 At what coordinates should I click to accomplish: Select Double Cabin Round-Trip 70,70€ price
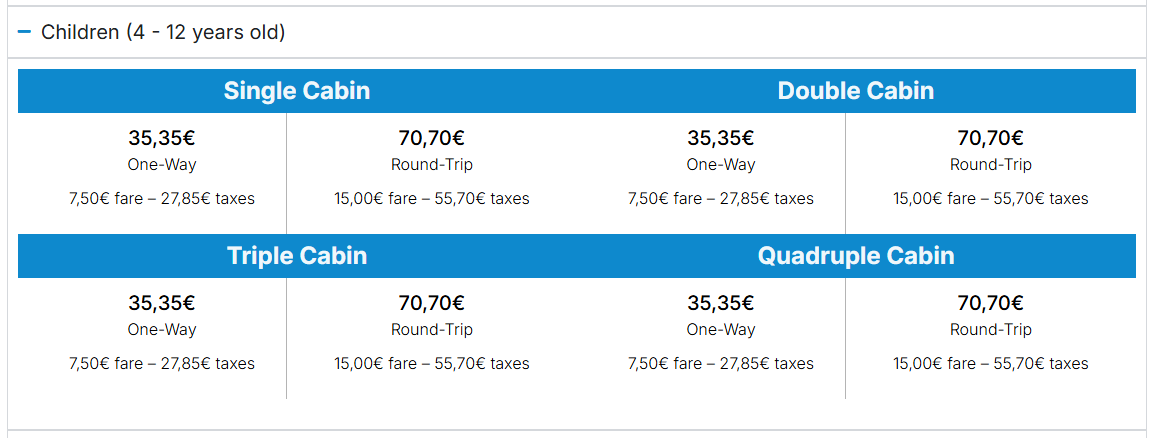click(x=990, y=138)
